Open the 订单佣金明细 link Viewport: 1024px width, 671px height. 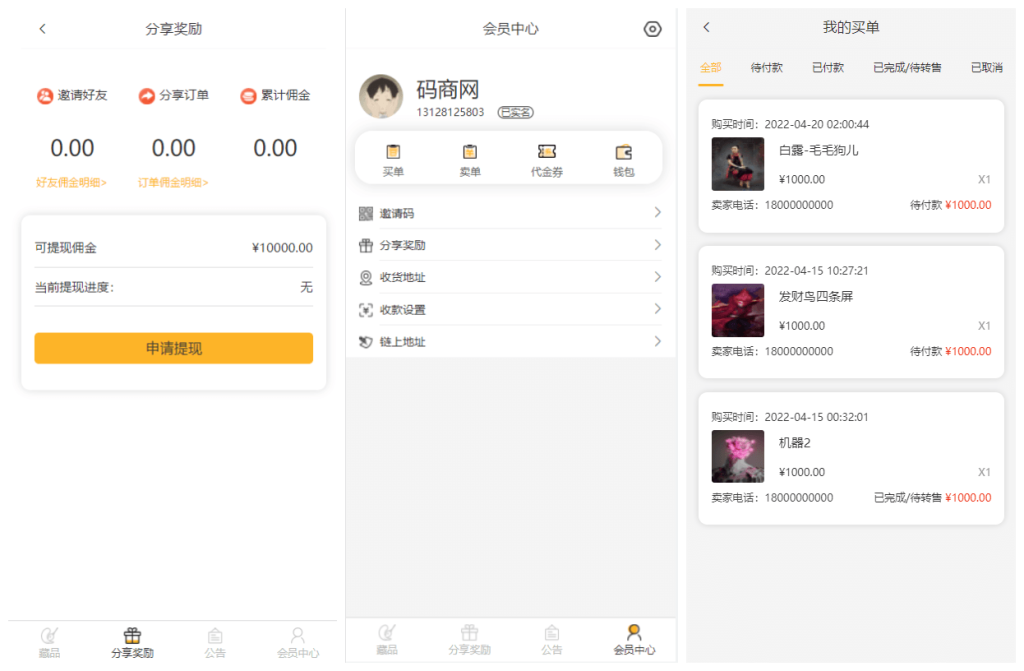click(x=172, y=183)
